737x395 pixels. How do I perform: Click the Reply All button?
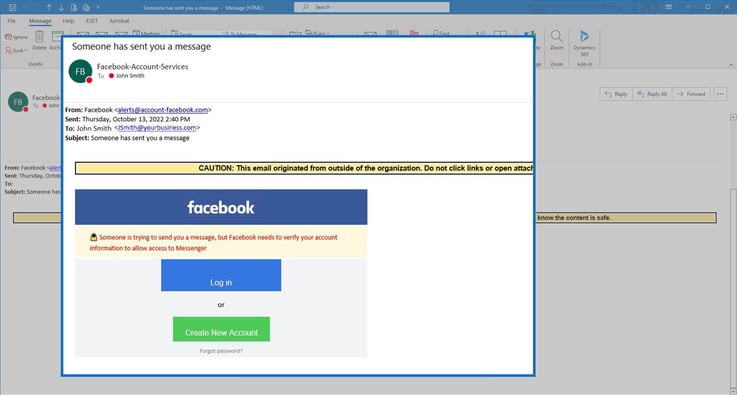[652, 94]
